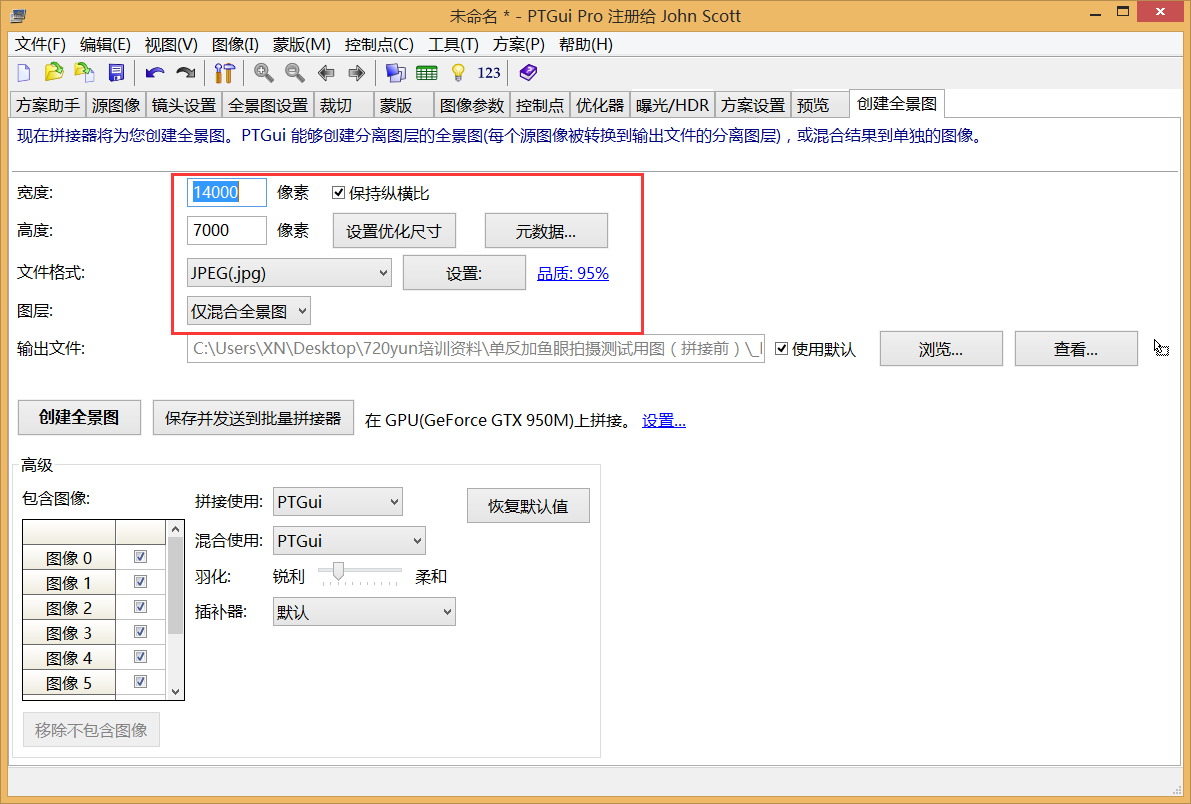1191x804 pixels.
Task: Click into the 高度 7000 input field
Action: tap(227, 231)
